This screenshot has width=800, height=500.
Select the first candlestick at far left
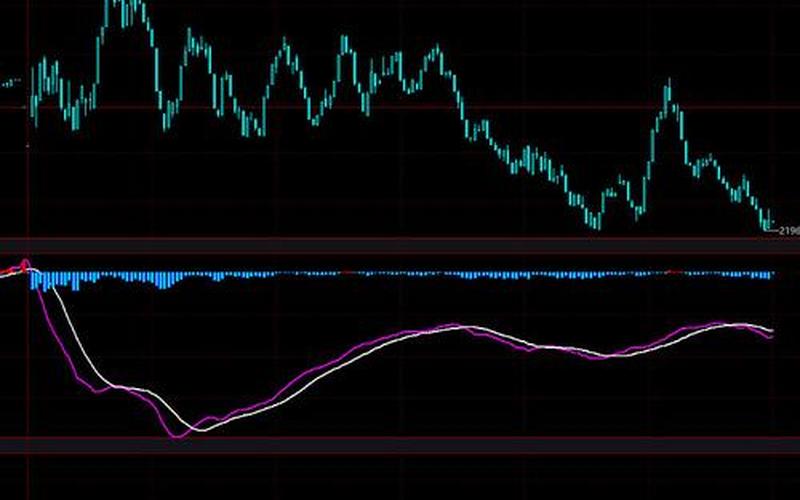point(34,100)
